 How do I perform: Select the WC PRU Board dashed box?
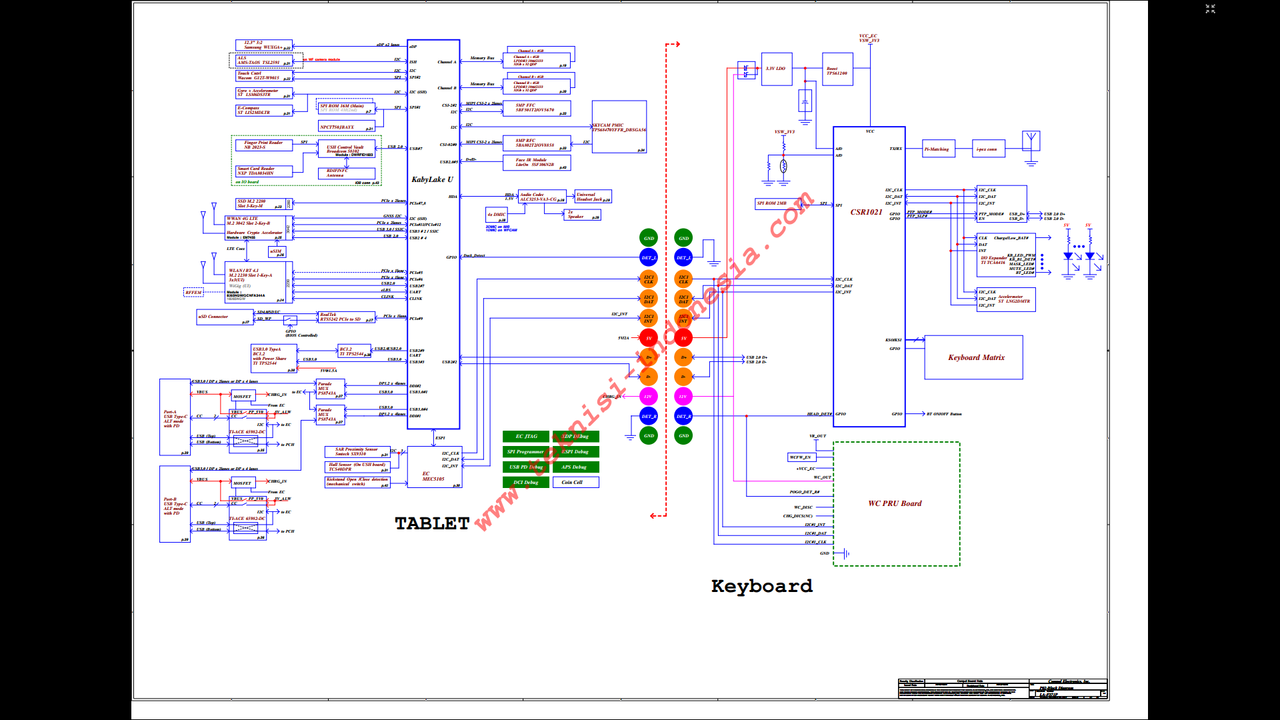pos(896,504)
